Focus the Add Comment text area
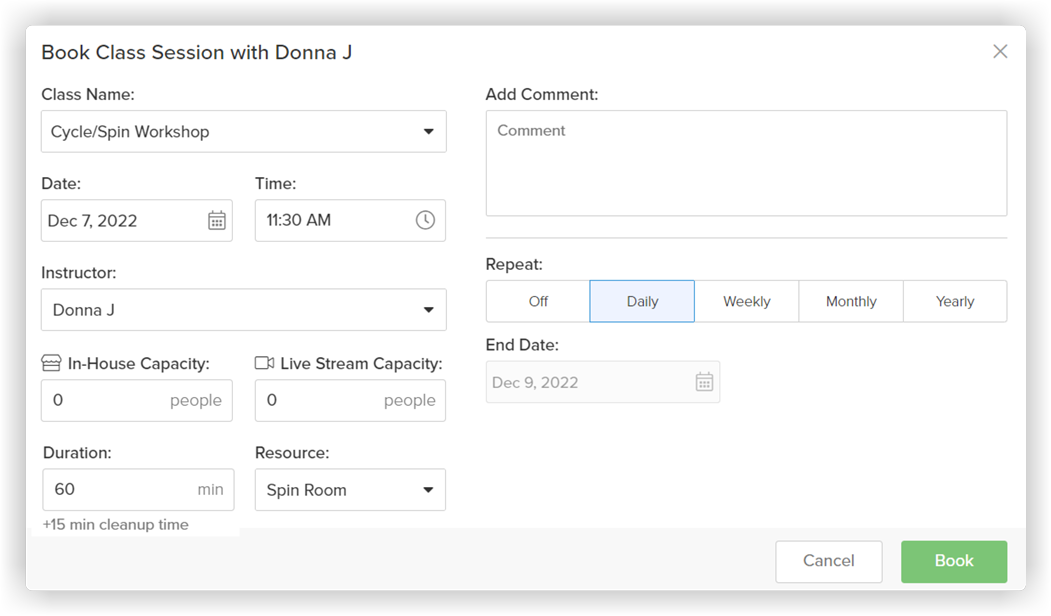Image resolution: width=1051 pixels, height=616 pixels. click(746, 164)
